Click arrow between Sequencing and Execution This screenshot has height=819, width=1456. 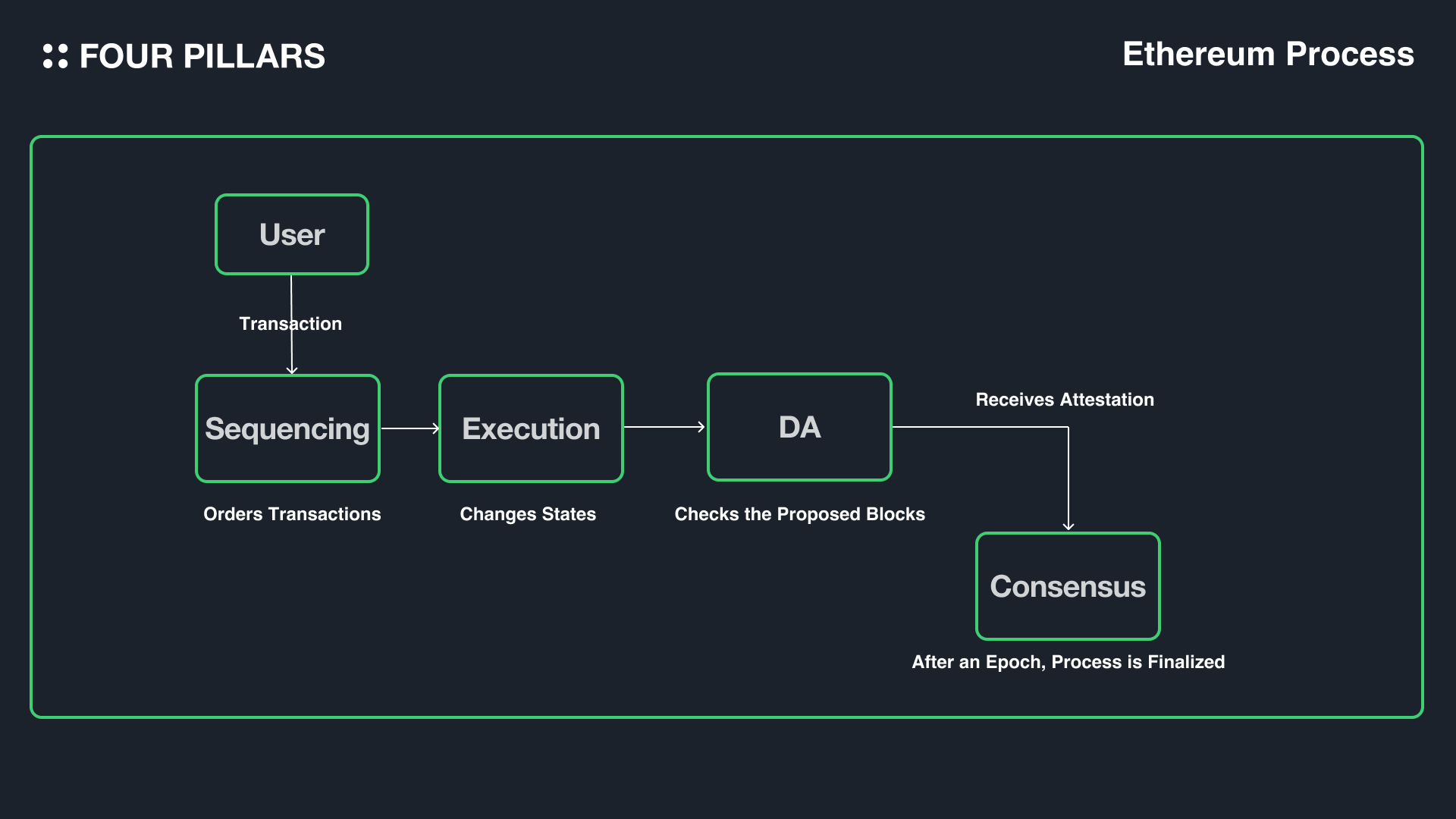(x=410, y=428)
